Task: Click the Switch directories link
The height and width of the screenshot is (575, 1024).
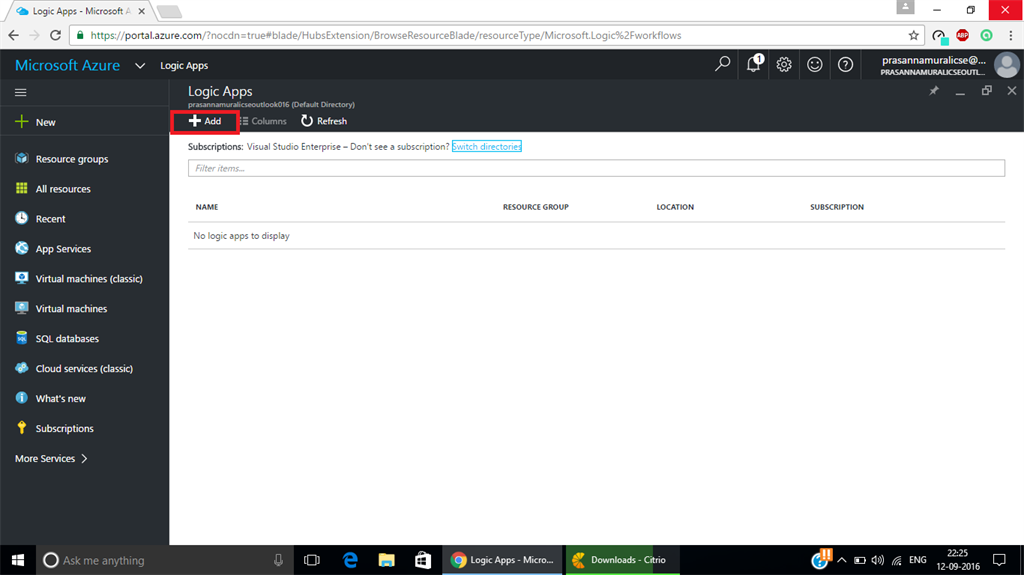Action: click(487, 146)
